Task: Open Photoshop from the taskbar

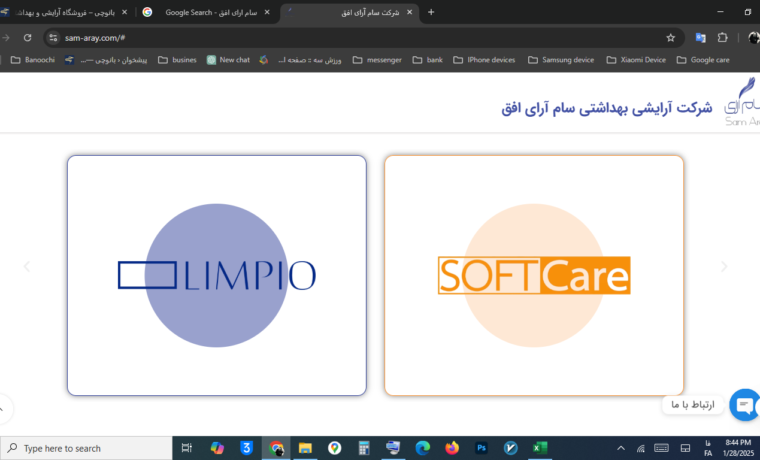Action: point(481,448)
